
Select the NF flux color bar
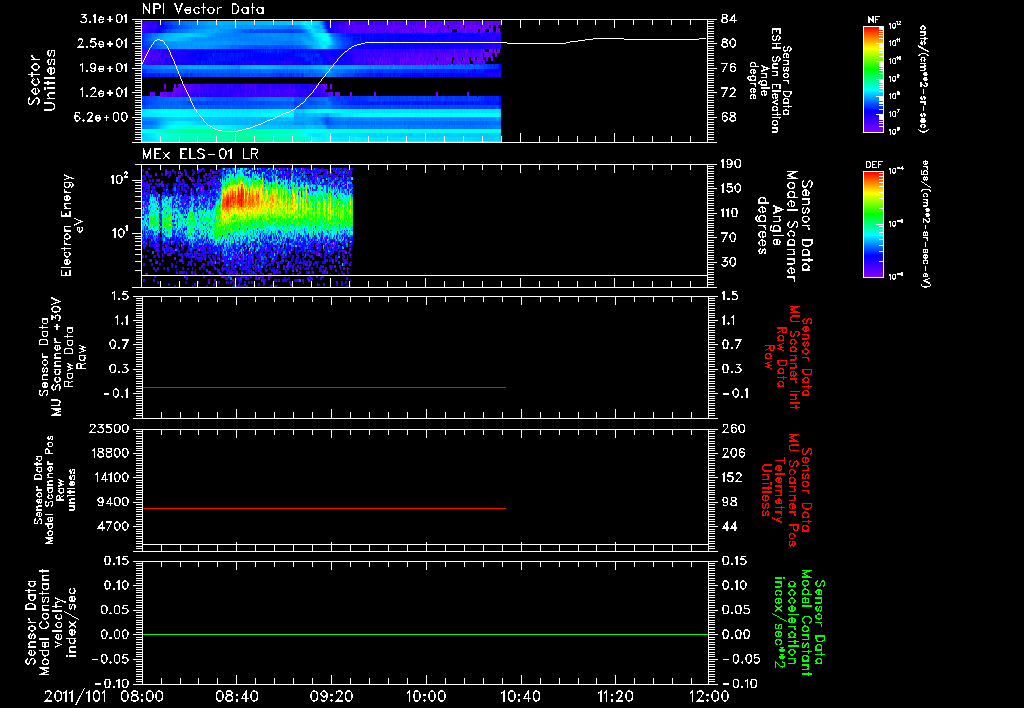874,79
